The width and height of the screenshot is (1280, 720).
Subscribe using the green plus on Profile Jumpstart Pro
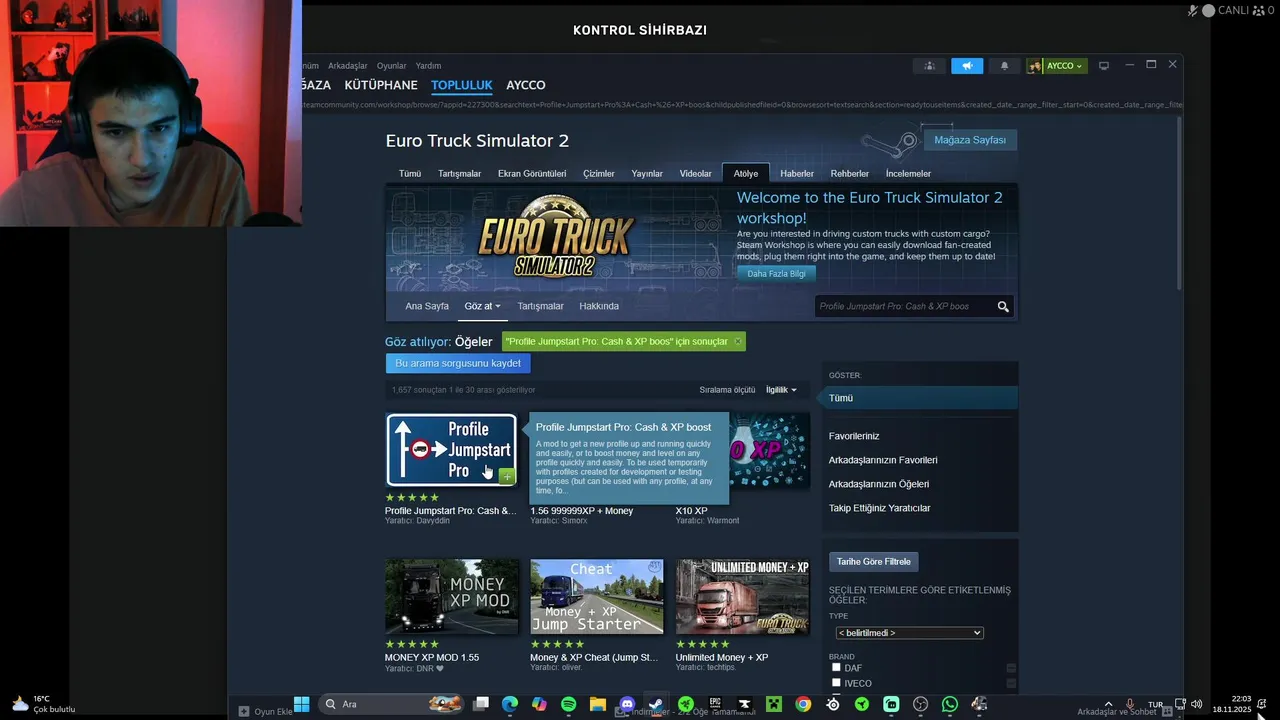click(507, 476)
